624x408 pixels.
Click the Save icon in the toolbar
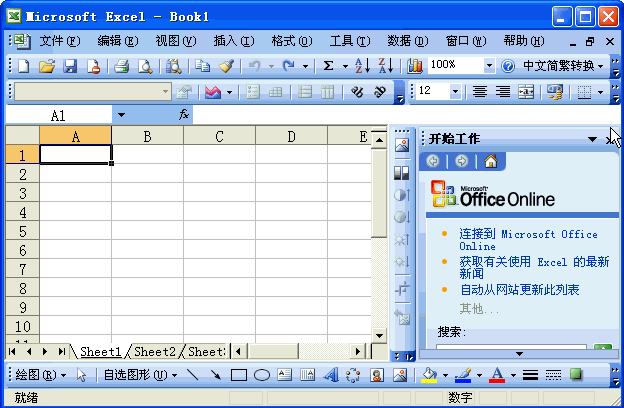[x=70, y=66]
